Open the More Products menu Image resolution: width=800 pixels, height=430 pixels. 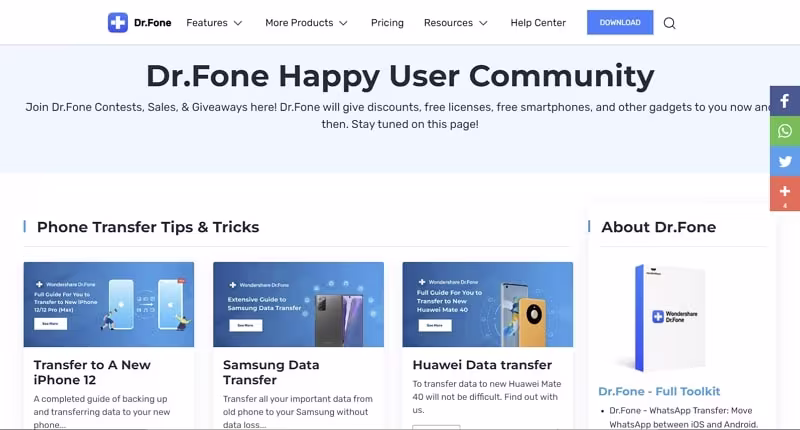[x=299, y=22]
